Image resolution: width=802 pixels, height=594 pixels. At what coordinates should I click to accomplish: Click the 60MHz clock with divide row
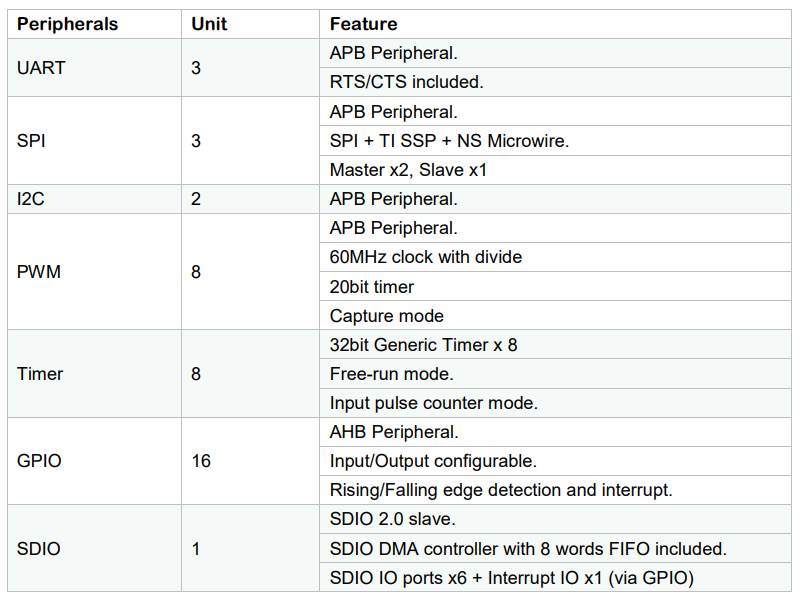click(555, 257)
